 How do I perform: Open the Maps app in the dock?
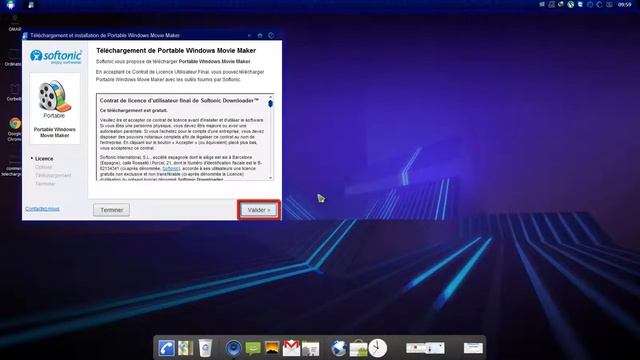pyautogui.click(x=186, y=348)
